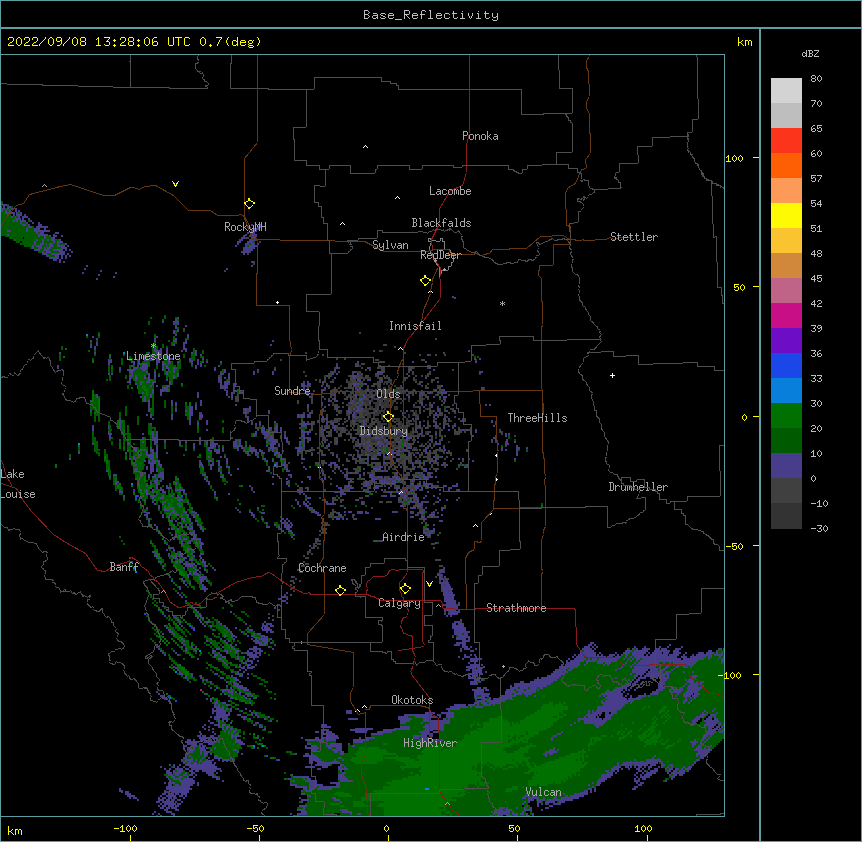Select the ThreeHills map label
Screen dimensions: 862x842
point(537,418)
